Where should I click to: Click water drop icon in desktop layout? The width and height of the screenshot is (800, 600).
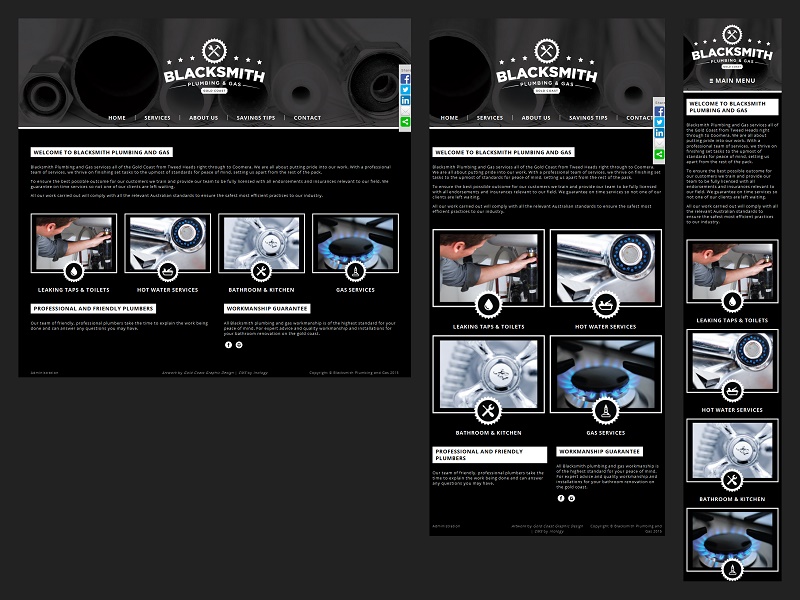73,271
